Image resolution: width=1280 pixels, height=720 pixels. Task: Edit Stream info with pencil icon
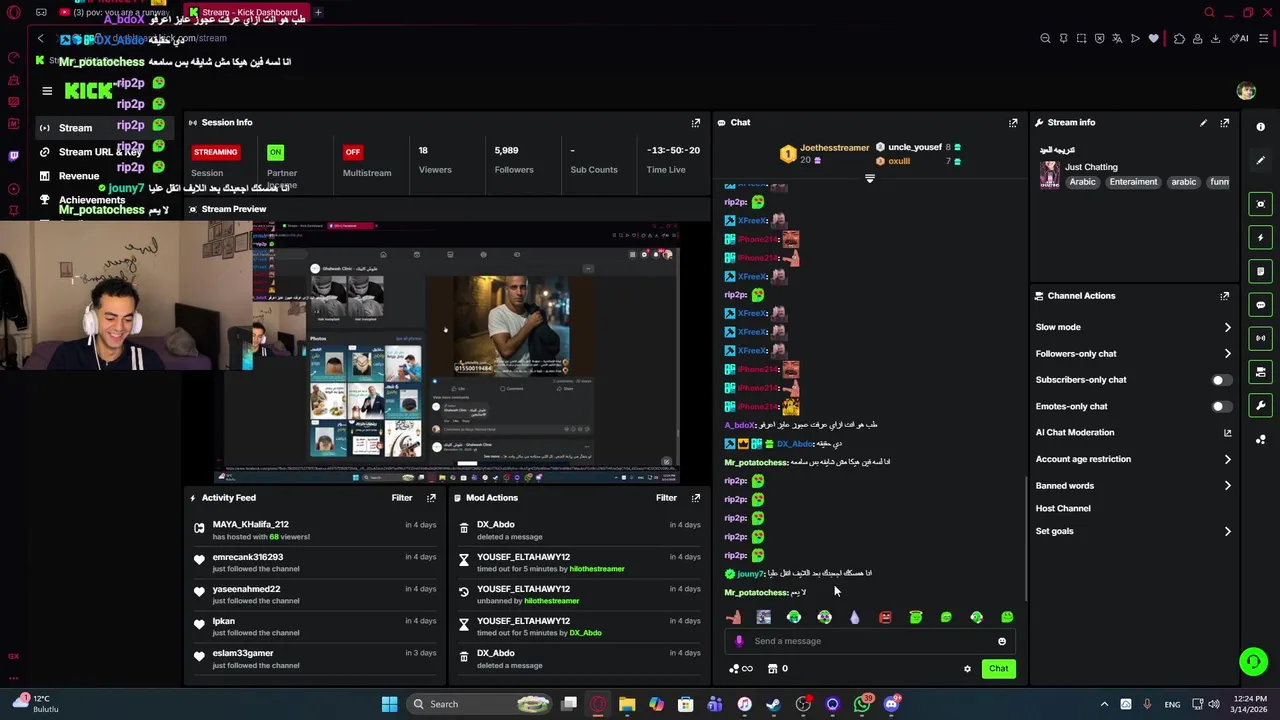[x=1203, y=123]
